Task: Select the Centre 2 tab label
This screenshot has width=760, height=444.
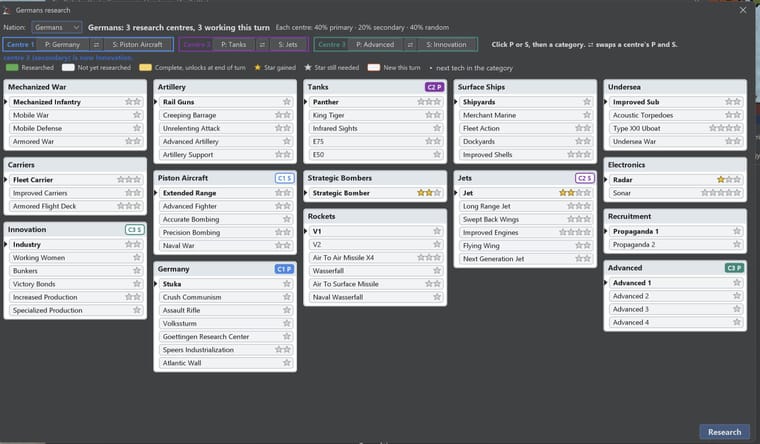Action: [x=196, y=45]
